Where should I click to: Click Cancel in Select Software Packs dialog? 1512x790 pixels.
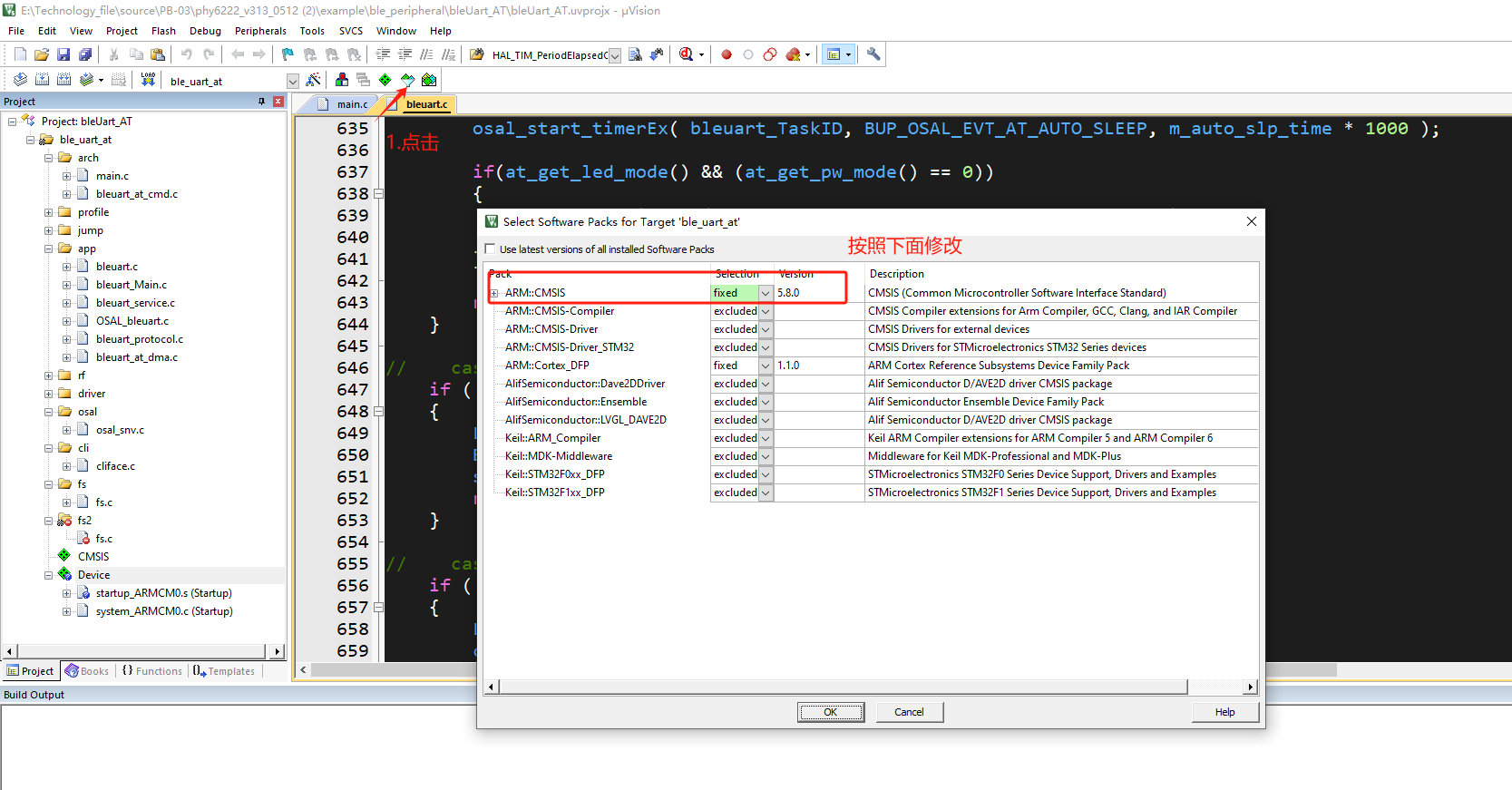pos(910,712)
